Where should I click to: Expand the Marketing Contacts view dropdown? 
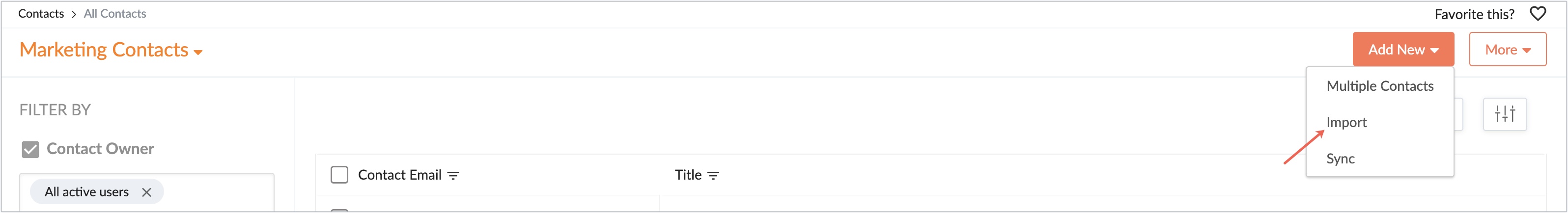point(197,53)
